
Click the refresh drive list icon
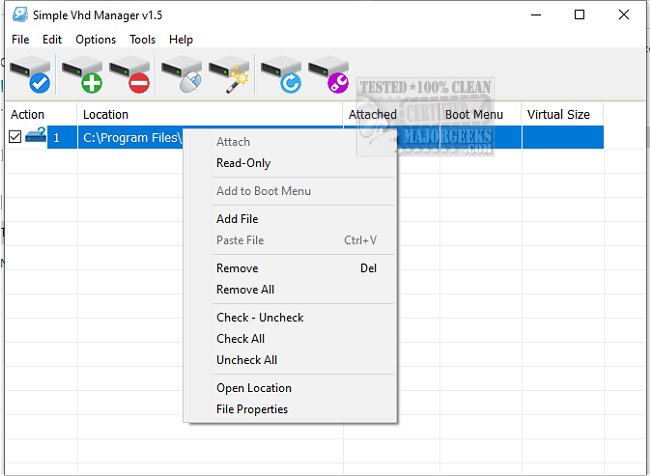point(281,75)
